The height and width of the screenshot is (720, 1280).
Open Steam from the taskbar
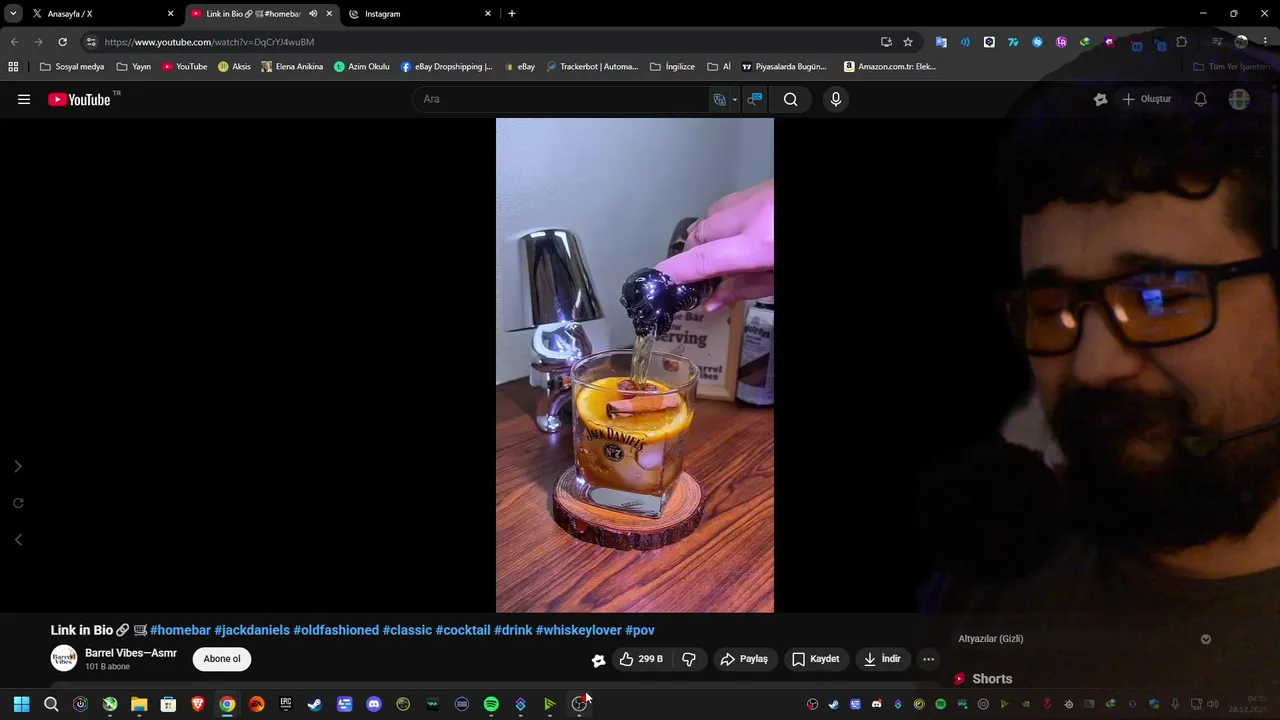pos(315,704)
